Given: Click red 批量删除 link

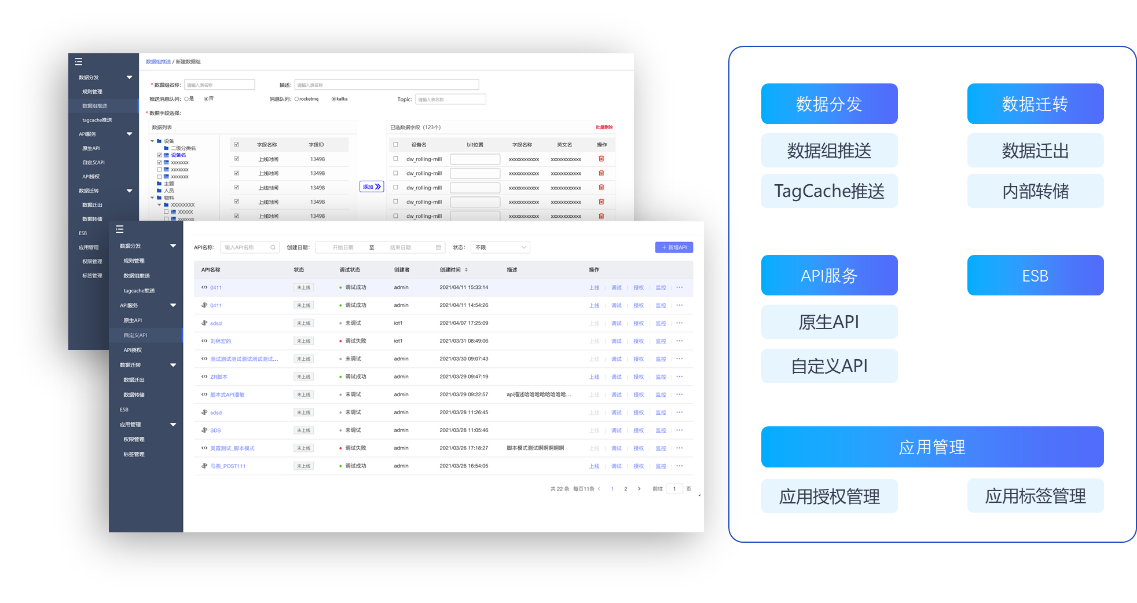Looking at the screenshot, I should coord(604,127).
